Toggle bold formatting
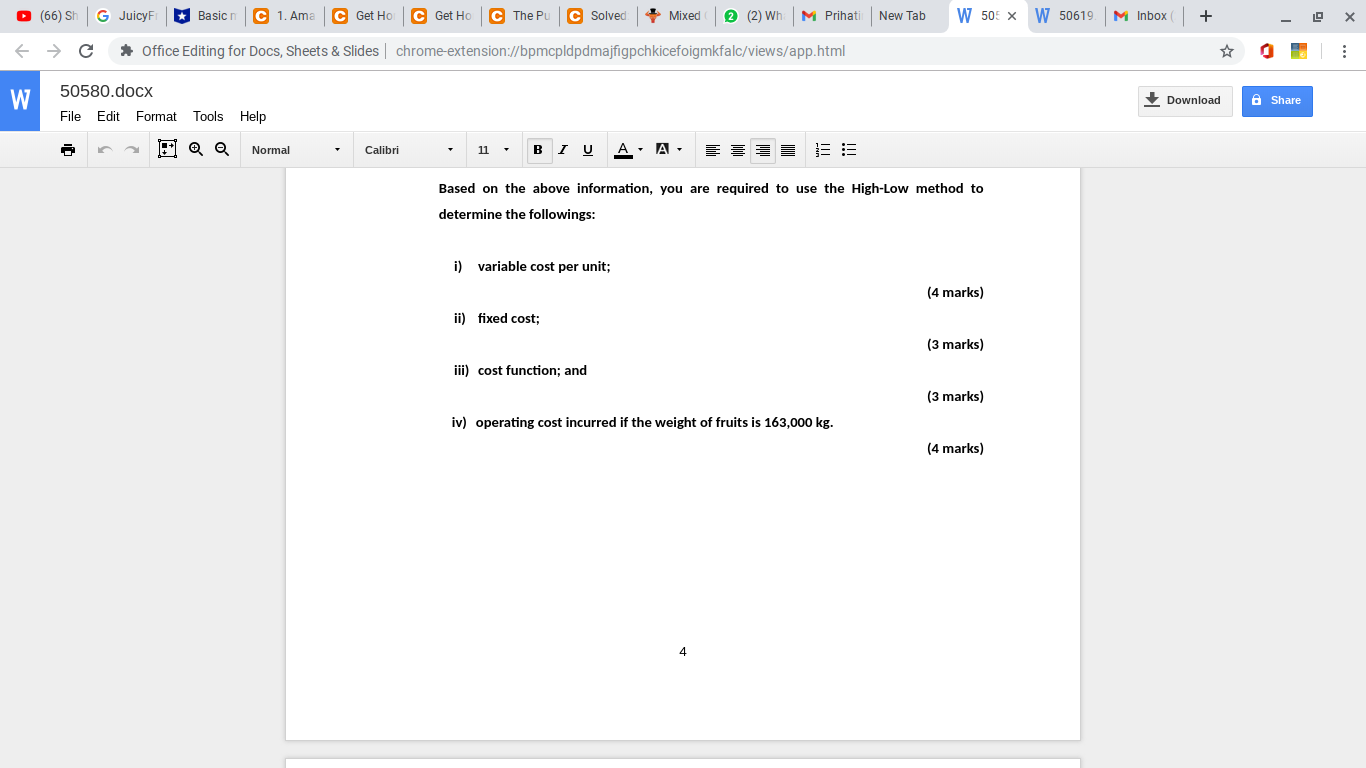Screen dimensions: 1366x768 point(538,150)
